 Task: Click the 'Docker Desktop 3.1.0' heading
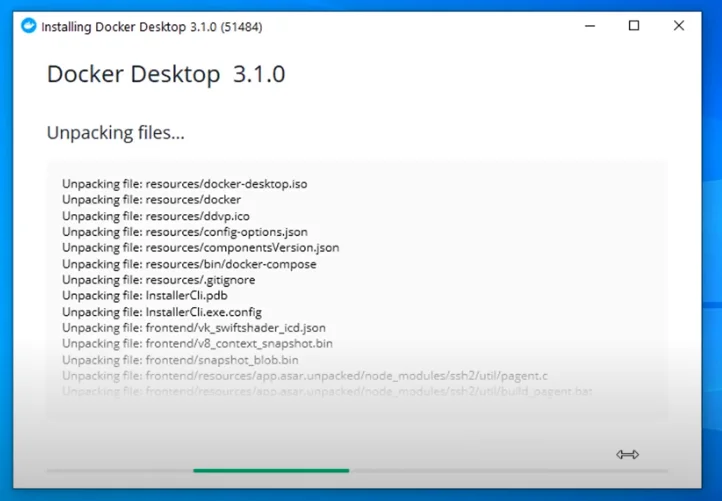[166, 74]
